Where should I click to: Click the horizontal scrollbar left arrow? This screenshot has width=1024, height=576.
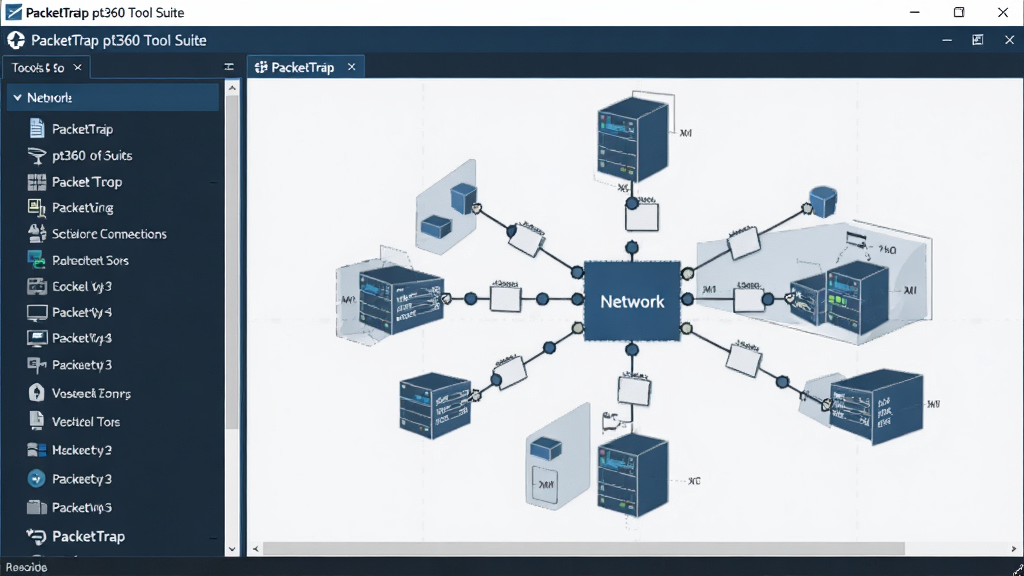point(256,549)
